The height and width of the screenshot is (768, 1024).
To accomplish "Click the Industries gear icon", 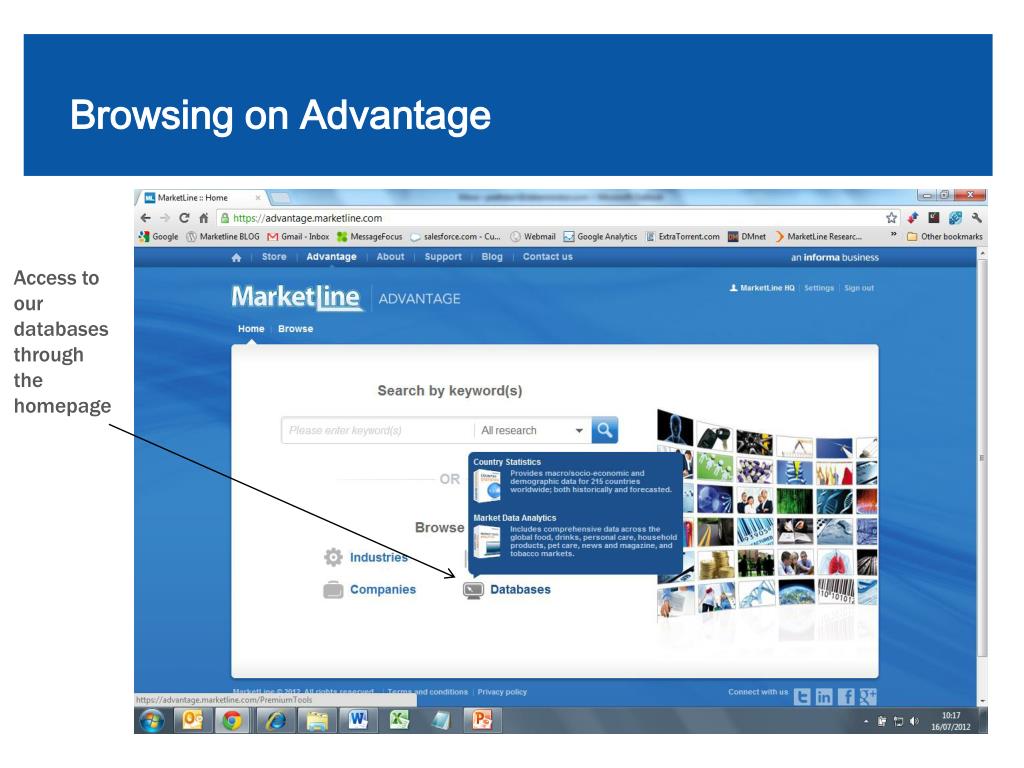I will [333, 557].
